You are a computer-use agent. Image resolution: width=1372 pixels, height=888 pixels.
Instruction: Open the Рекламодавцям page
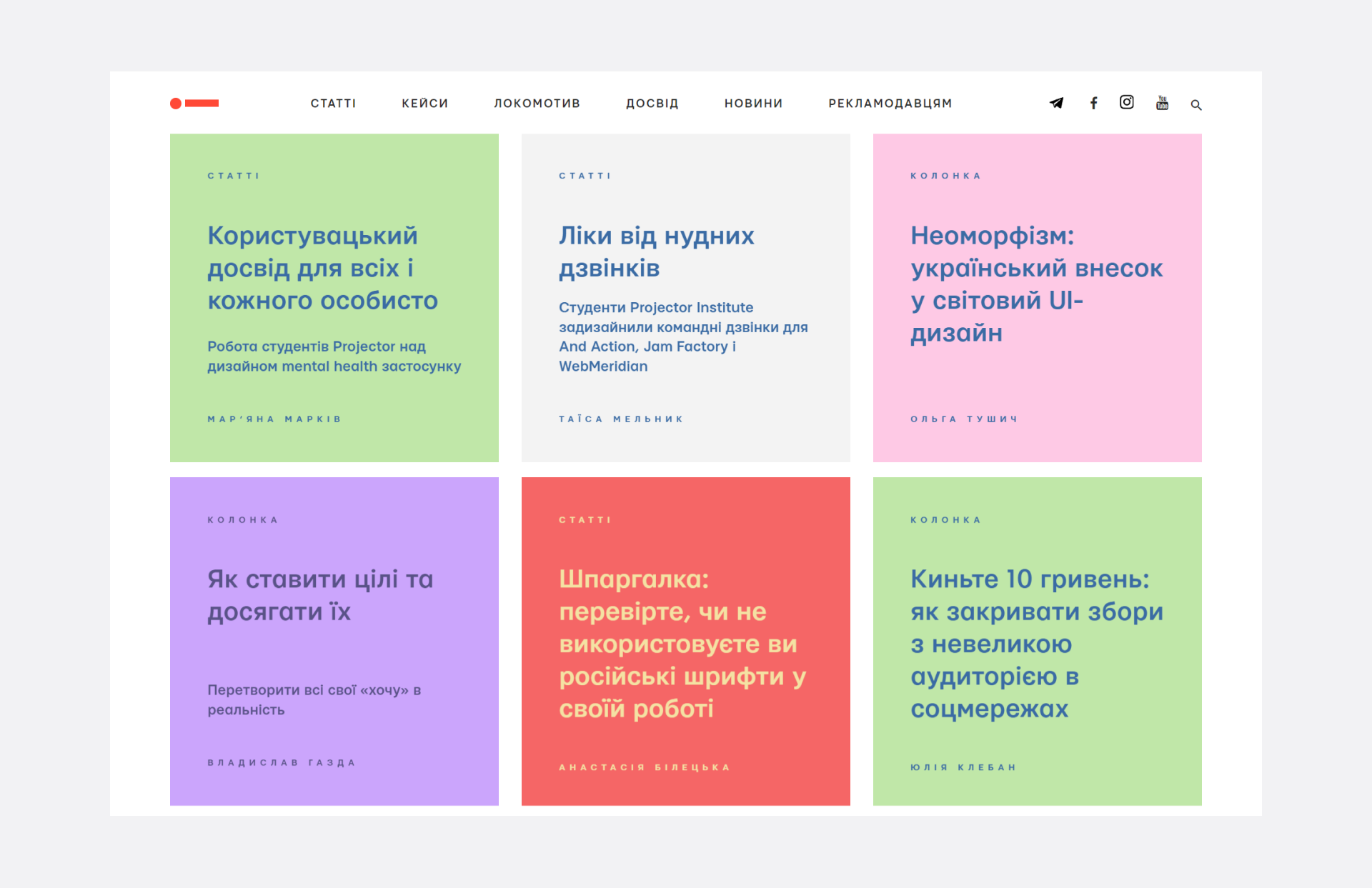point(890,103)
